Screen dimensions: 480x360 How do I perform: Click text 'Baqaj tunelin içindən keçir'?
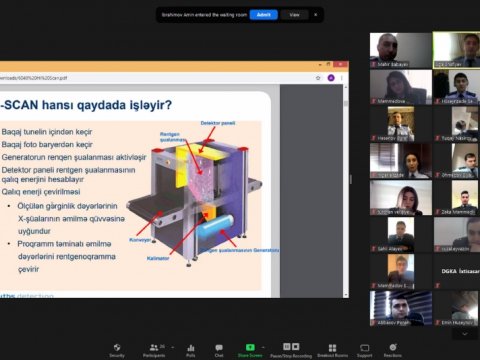(x=47, y=132)
